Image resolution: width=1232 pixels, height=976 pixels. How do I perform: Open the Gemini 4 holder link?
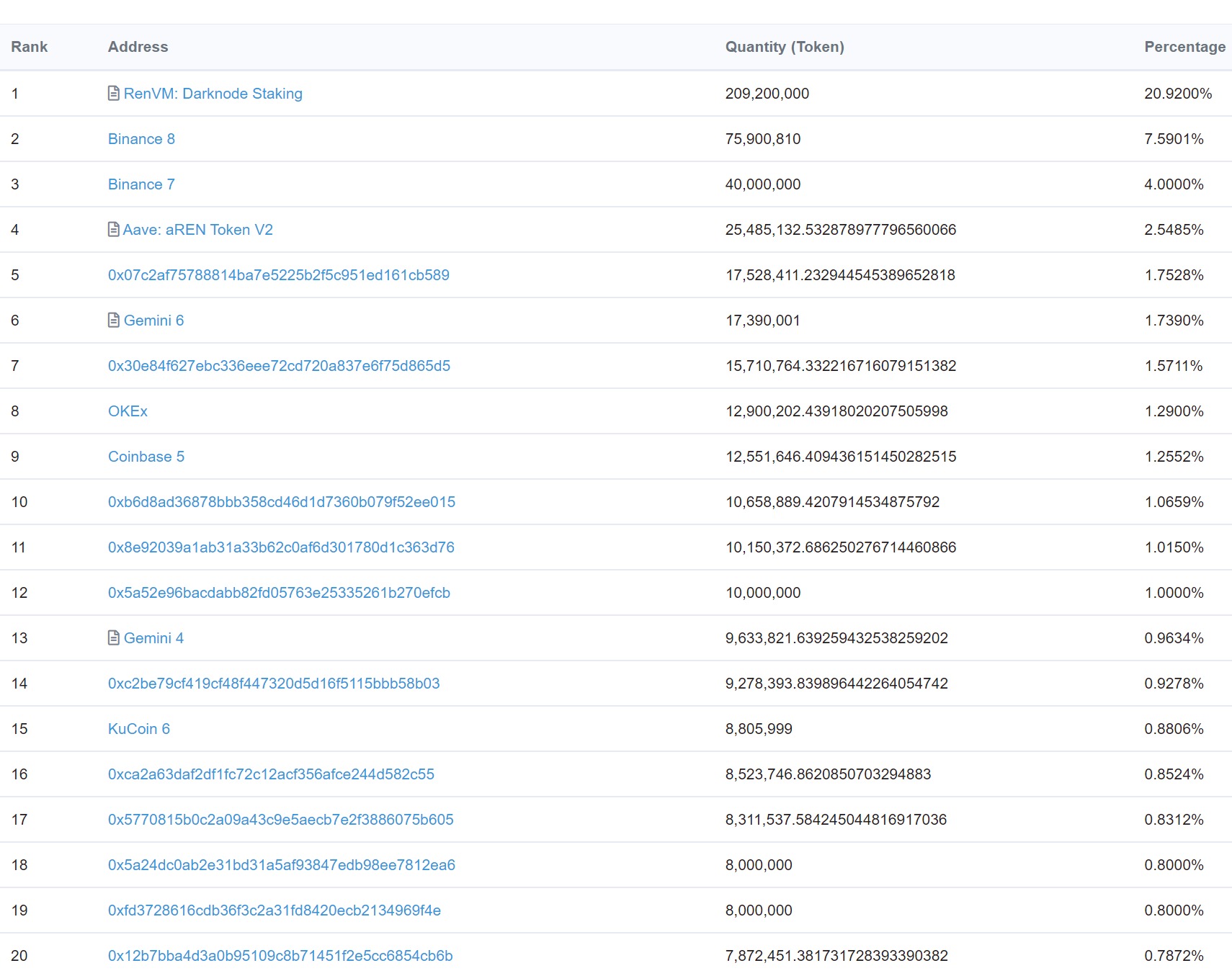click(x=154, y=638)
